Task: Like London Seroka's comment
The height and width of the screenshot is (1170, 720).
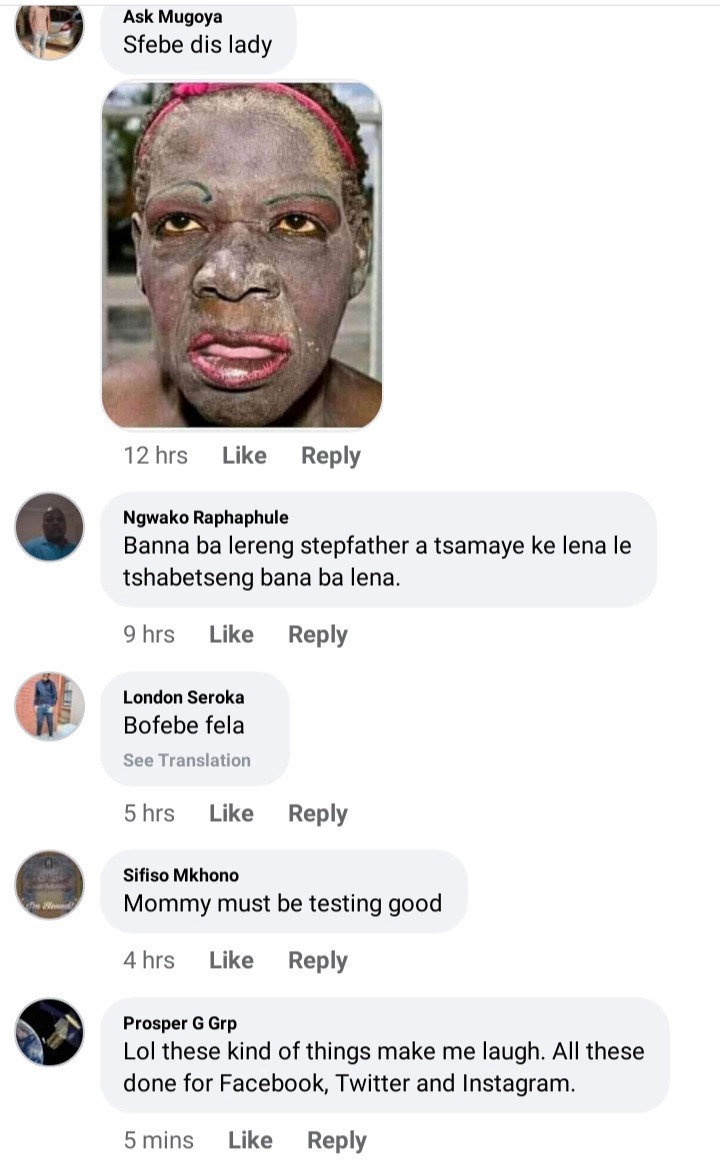Action: pos(231,813)
